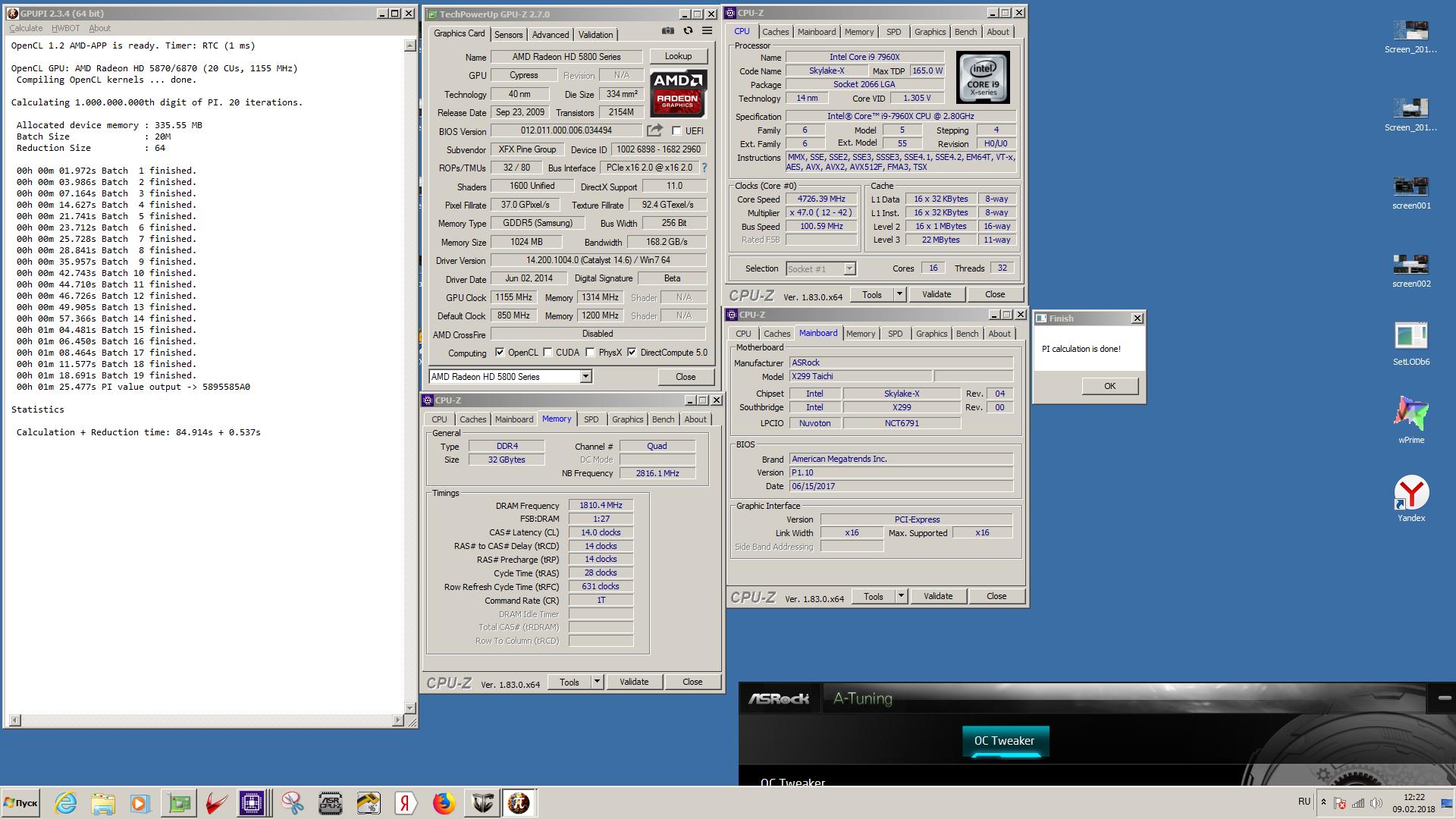This screenshot has height=819, width=1456.
Task: Click the Bus Interface question mark icon
Action: 704,168
